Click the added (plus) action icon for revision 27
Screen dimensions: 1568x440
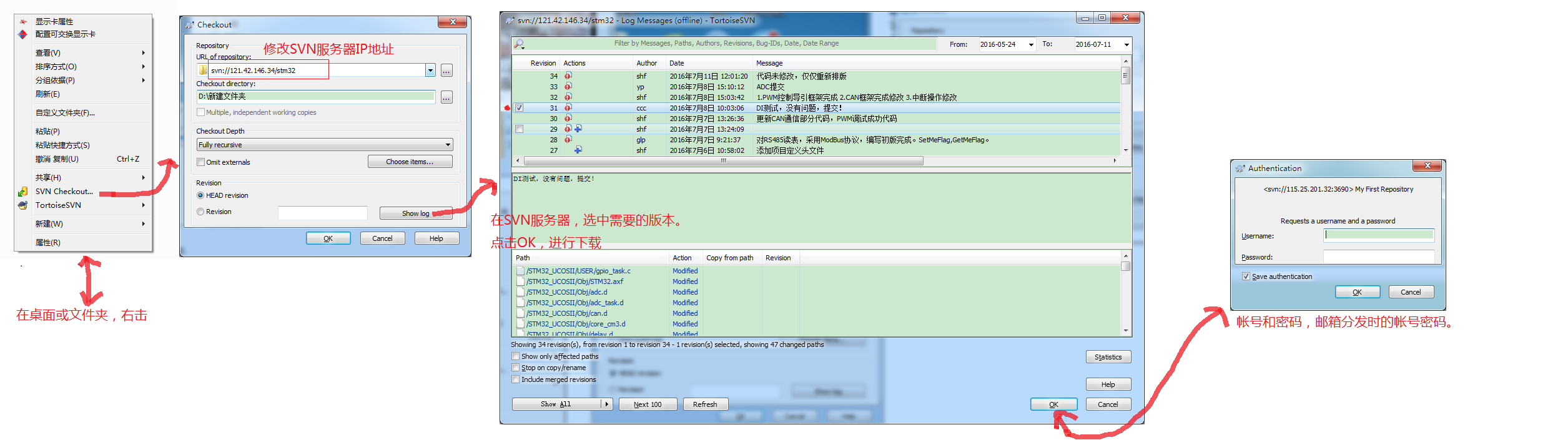[578, 150]
